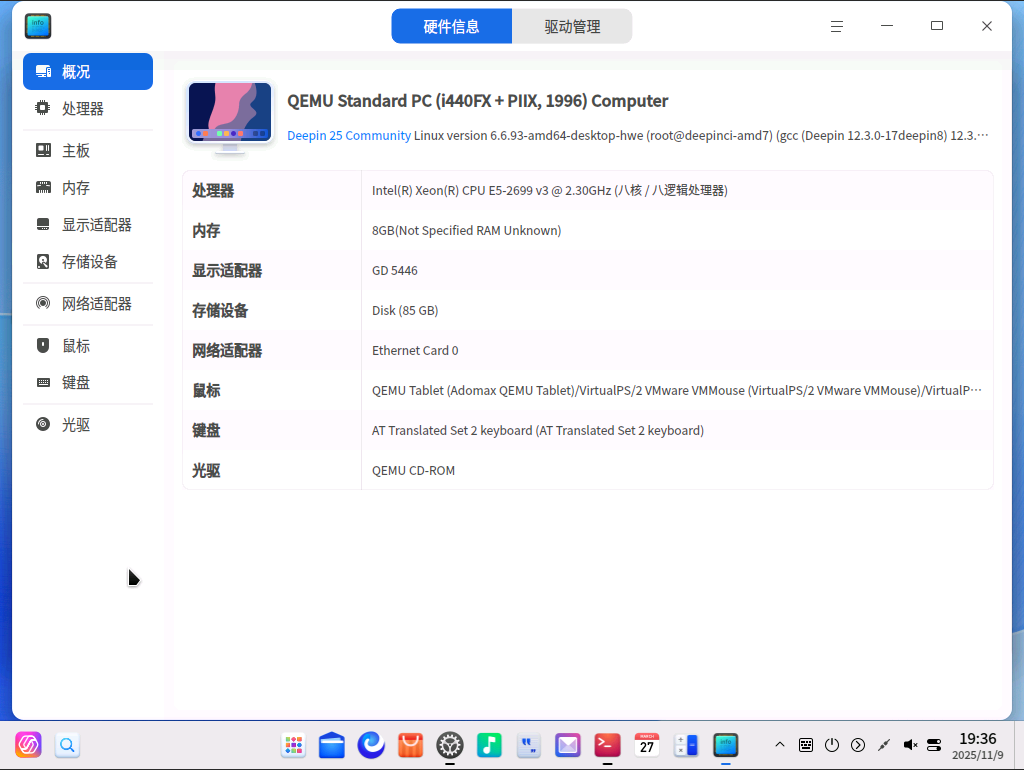
Task: Select the heading "QEMU Standard PC (i440FX + PIIX, 1996) Computer"
Action: tap(477, 101)
